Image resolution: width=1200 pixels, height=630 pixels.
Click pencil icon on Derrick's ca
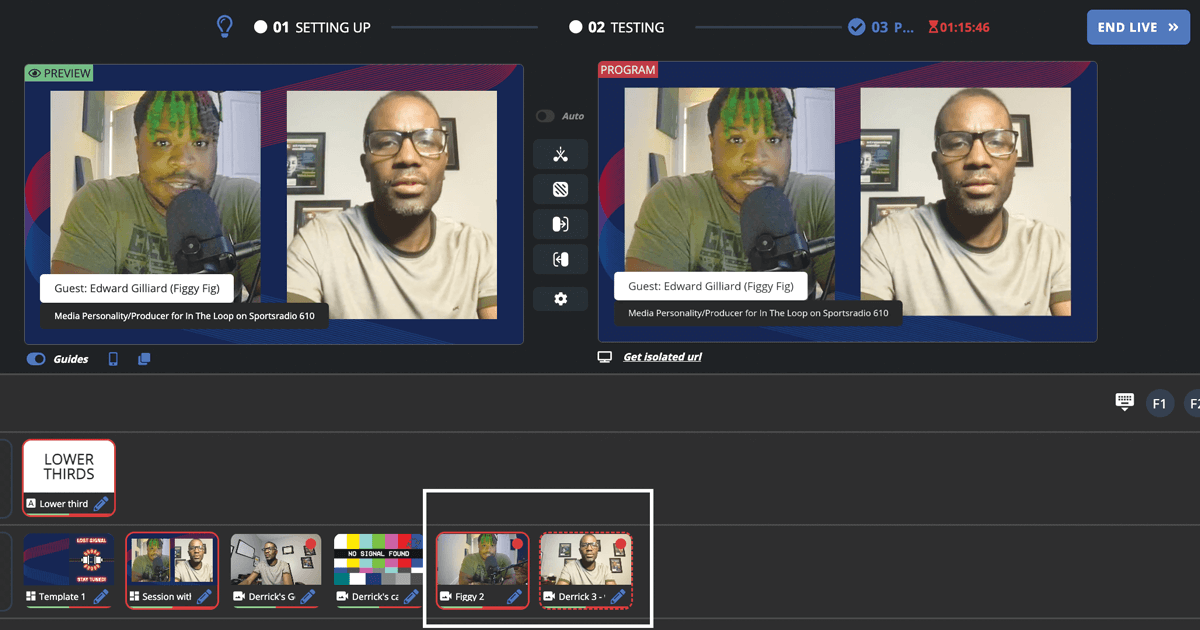point(411,597)
